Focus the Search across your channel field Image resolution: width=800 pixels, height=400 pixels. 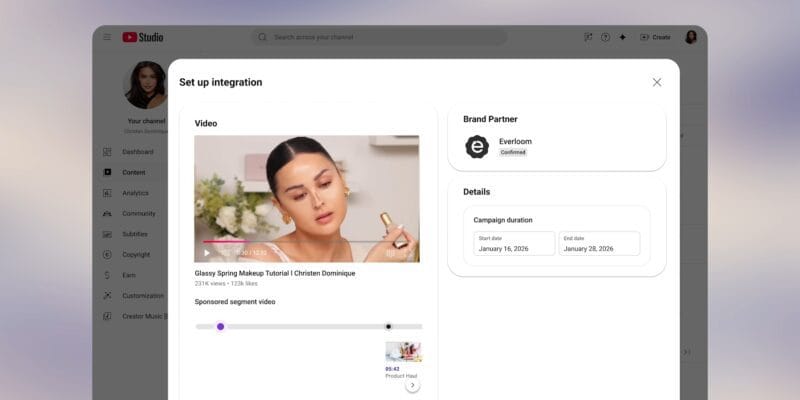coord(379,37)
